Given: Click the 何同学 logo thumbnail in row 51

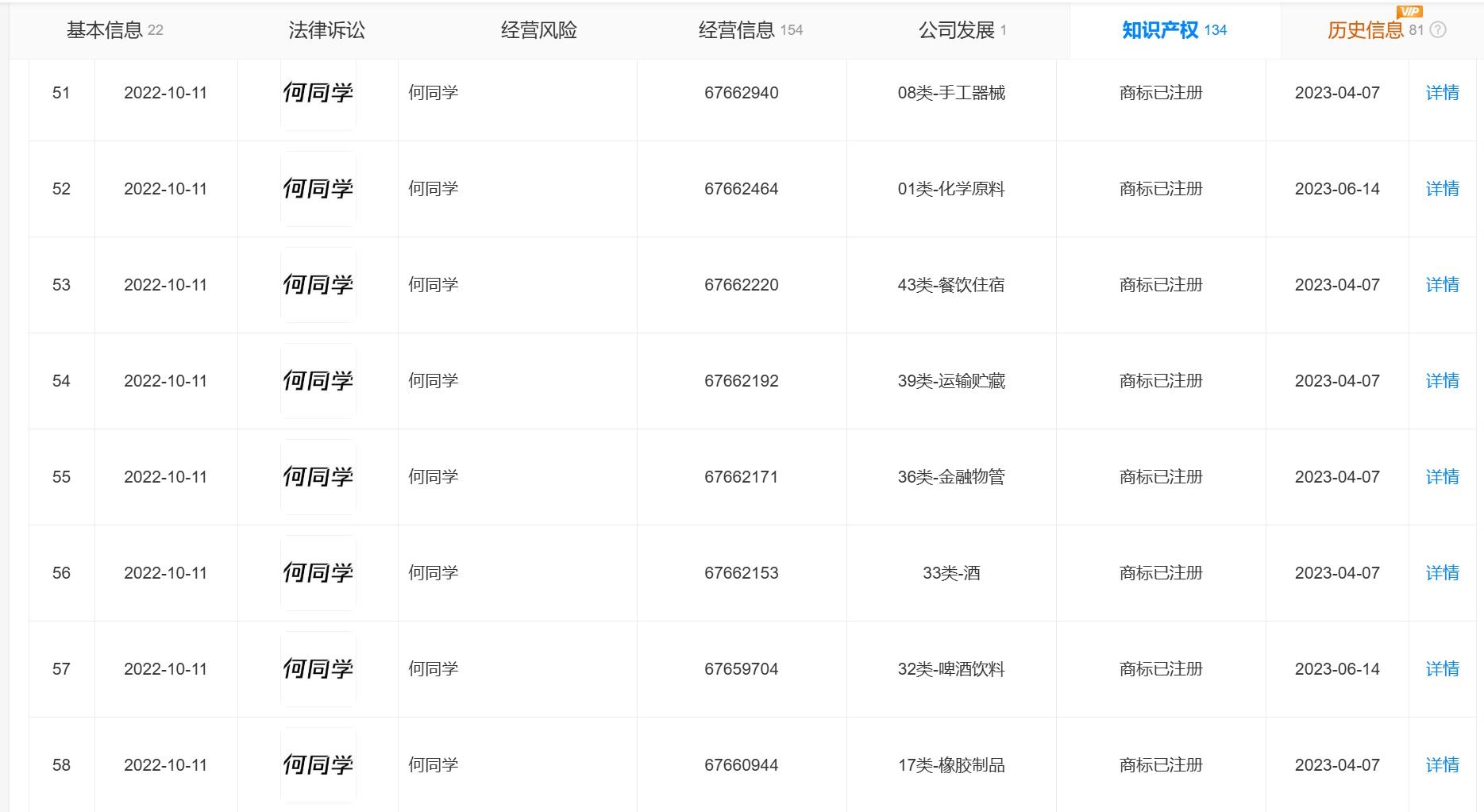Looking at the screenshot, I should click(x=318, y=94).
